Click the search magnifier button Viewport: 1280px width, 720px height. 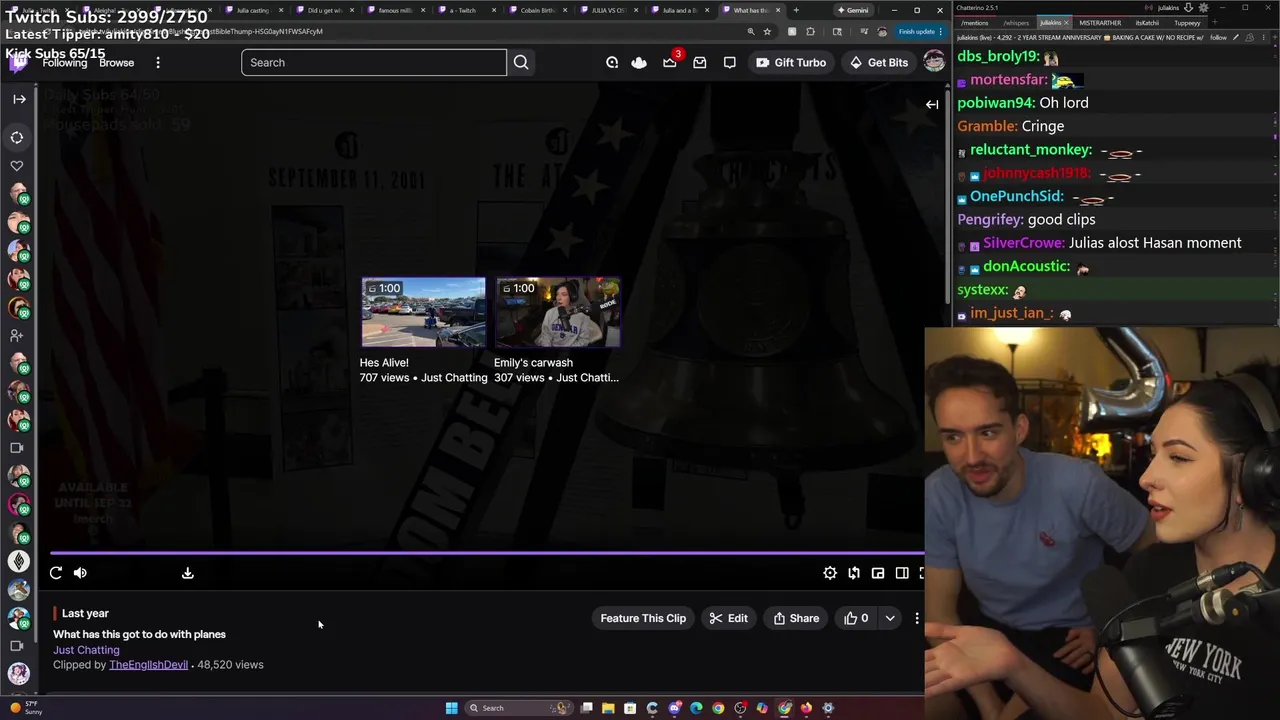521,62
